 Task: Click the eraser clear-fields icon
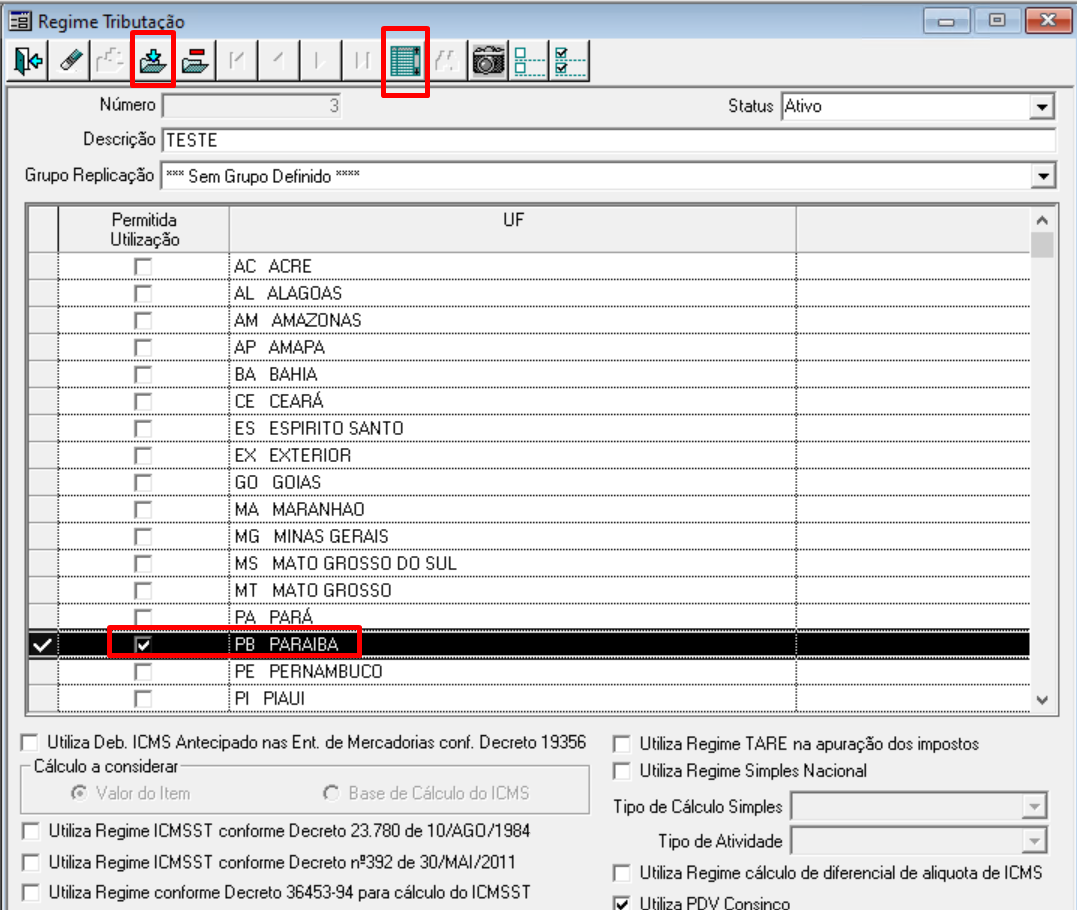point(69,61)
